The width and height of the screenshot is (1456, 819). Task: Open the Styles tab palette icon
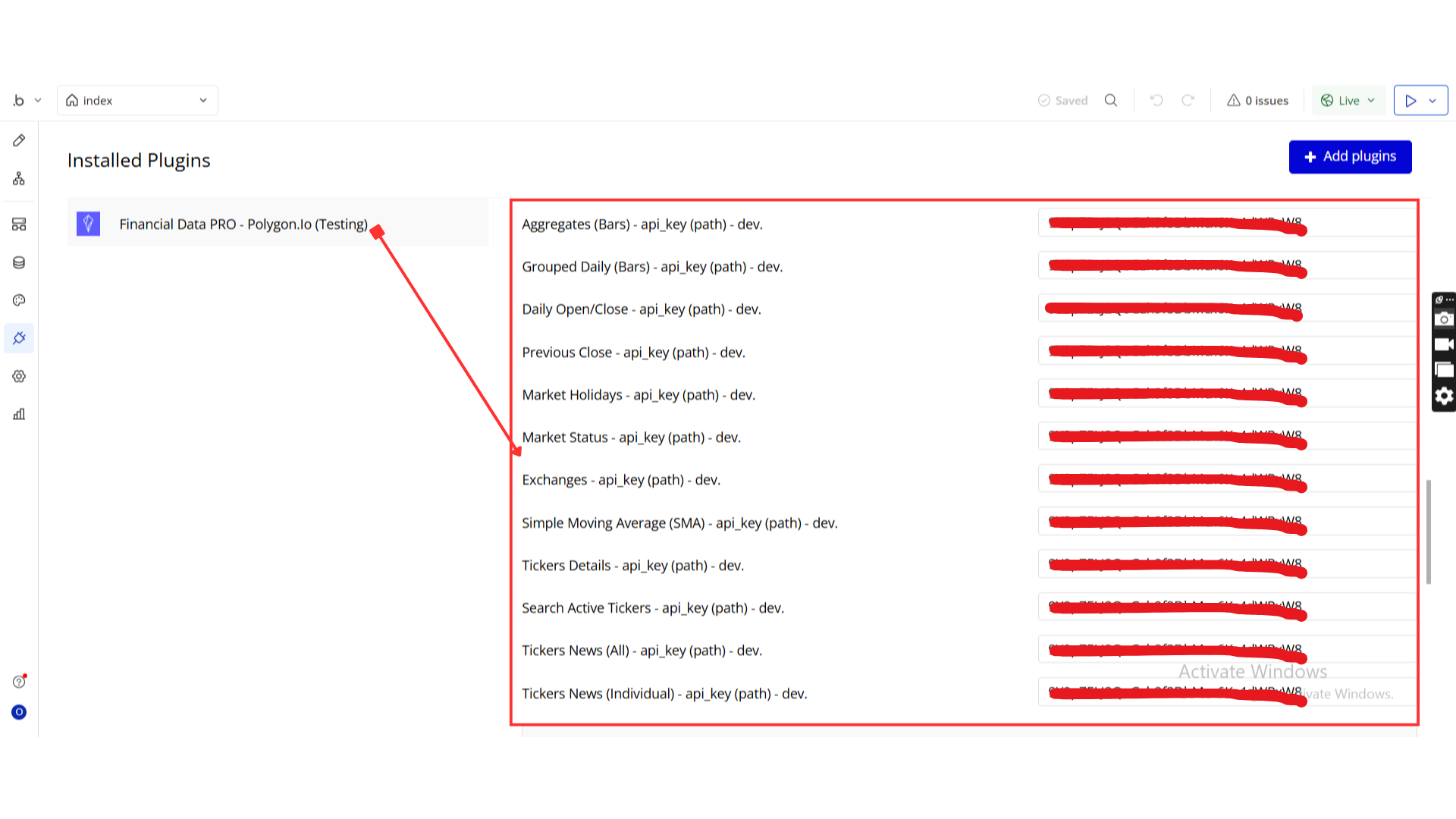click(x=19, y=300)
